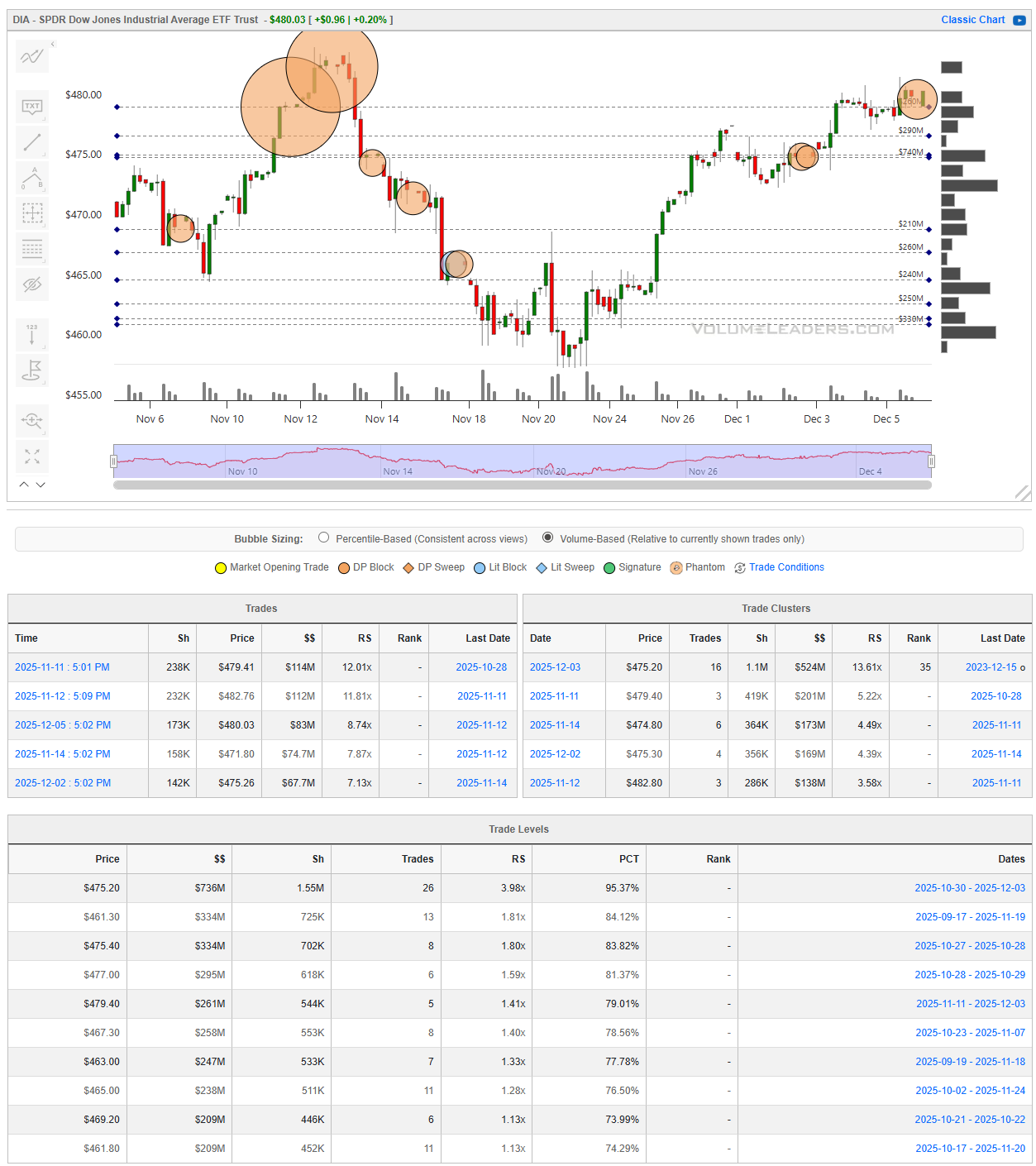Click the Market Opening Trade yellow legend dot
Image resolution: width=1036 pixels, height=1166 pixels.
(x=221, y=568)
